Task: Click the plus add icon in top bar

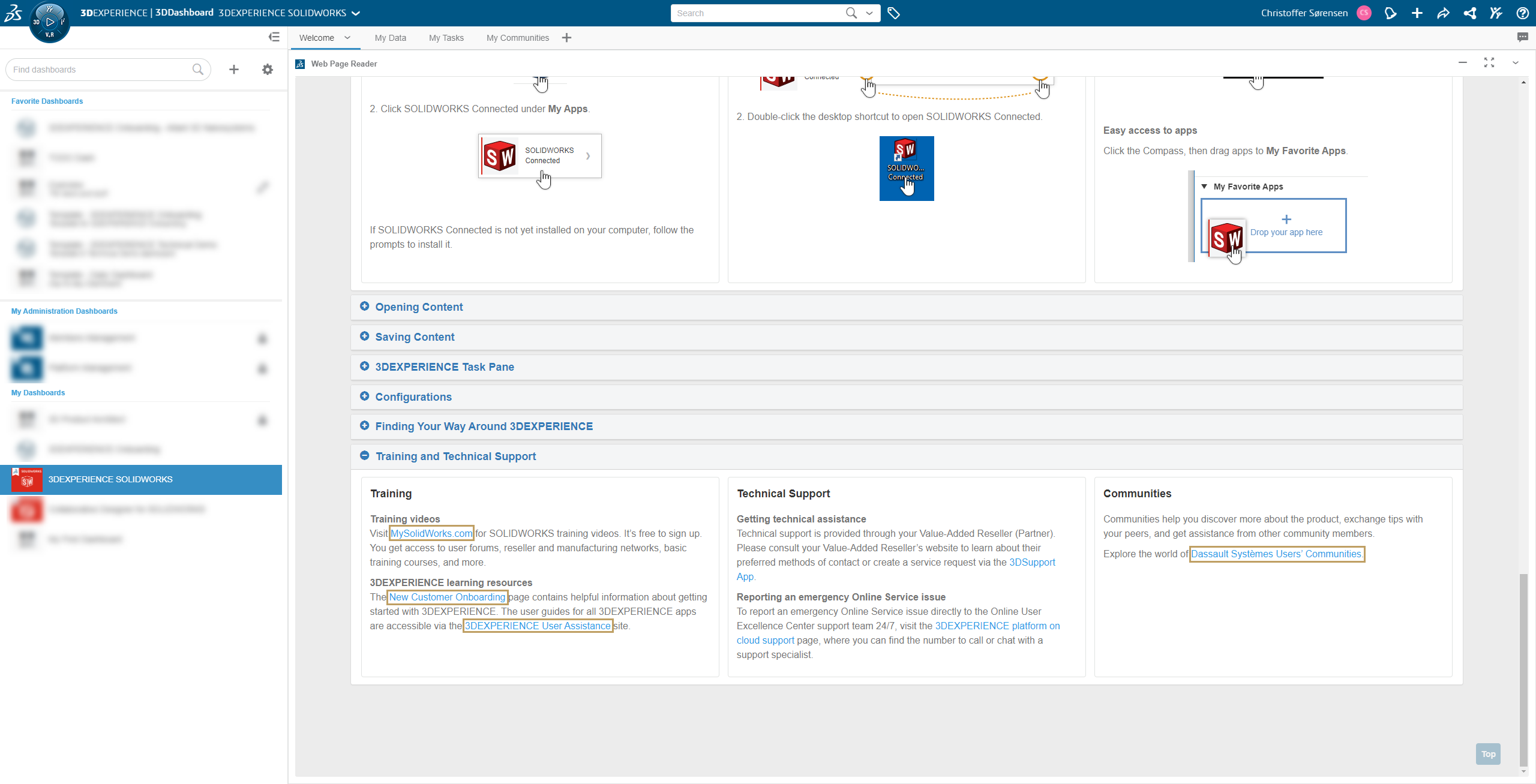Action: coord(1417,13)
